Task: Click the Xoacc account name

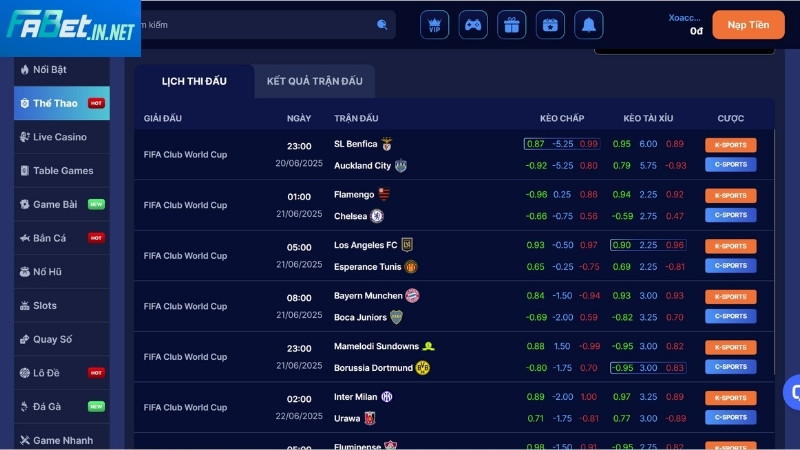Action: tap(684, 18)
